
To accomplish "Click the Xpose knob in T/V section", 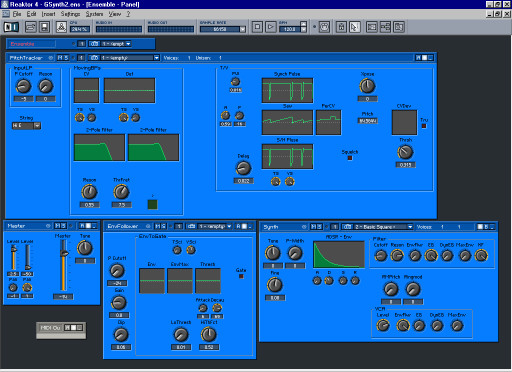I will tap(367, 86).
